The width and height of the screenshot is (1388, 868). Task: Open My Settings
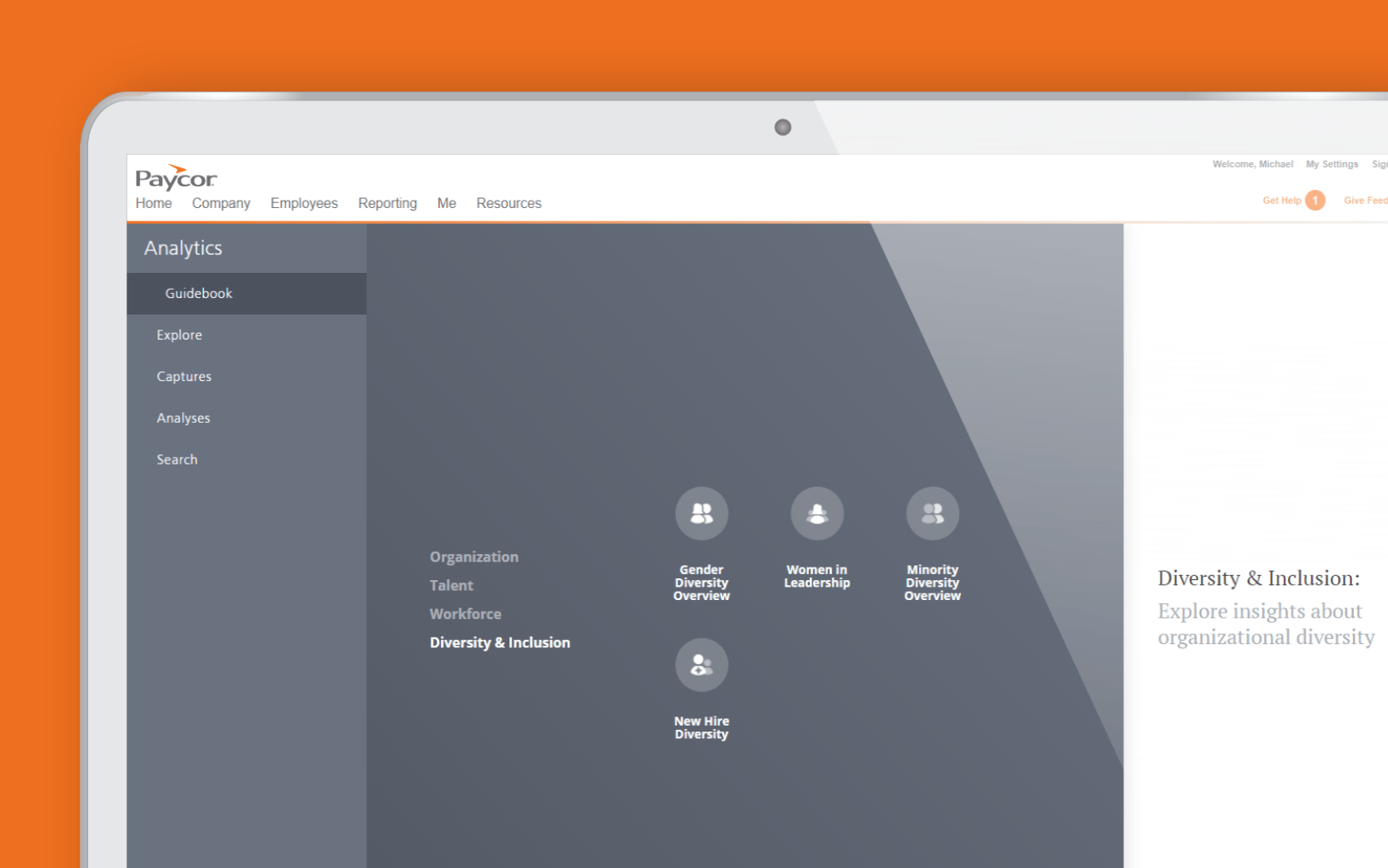(x=1332, y=165)
